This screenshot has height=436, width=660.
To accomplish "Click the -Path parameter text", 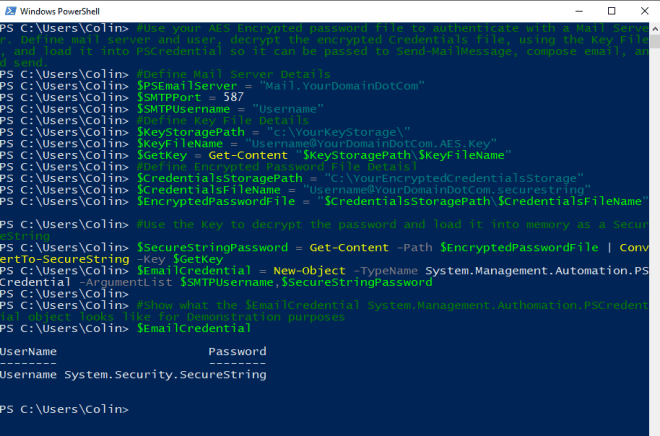I will point(415,247).
